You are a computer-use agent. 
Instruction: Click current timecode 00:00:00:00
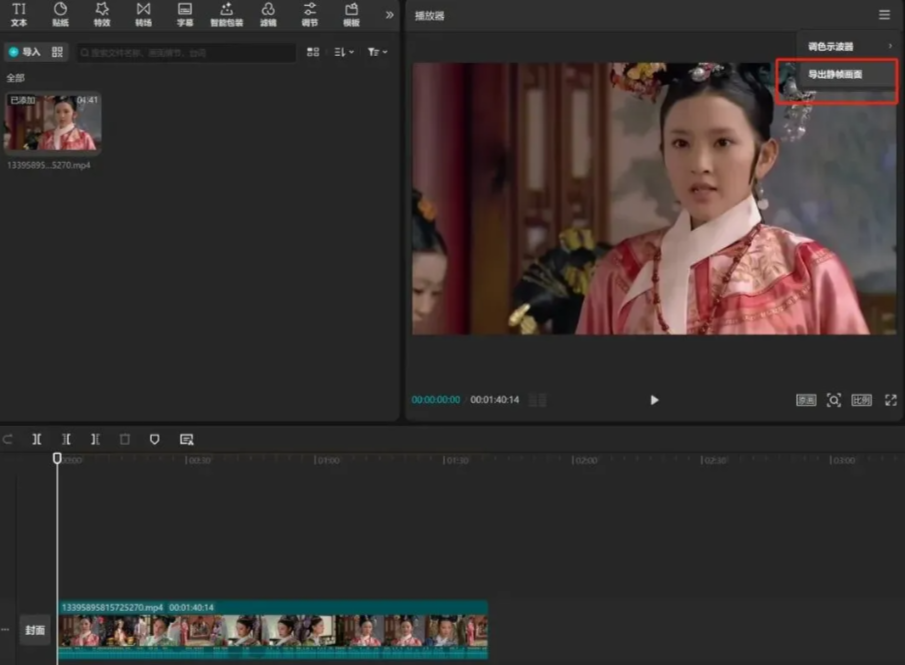pyautogui.click(x=436, y=399)
